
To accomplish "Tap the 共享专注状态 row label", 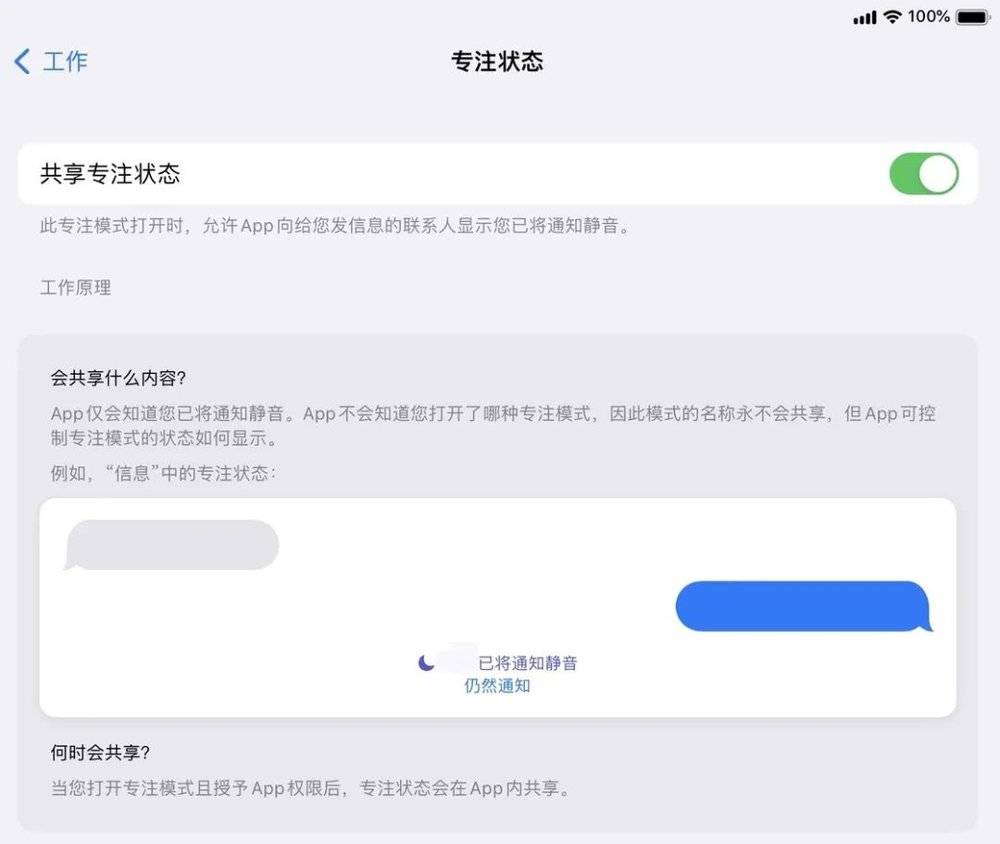I will tap(110, 174).
